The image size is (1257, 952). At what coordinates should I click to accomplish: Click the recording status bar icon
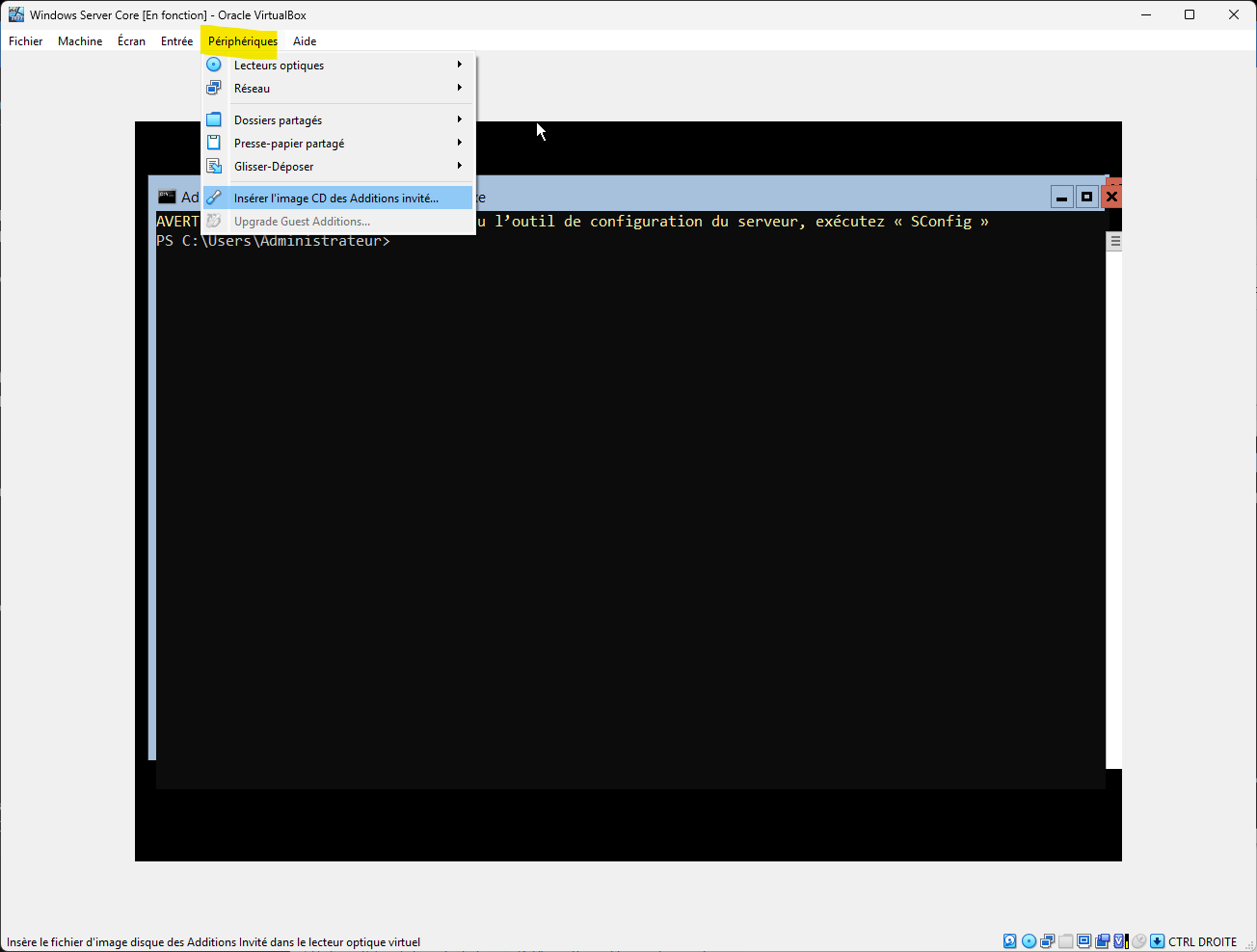pos(1102,941)
